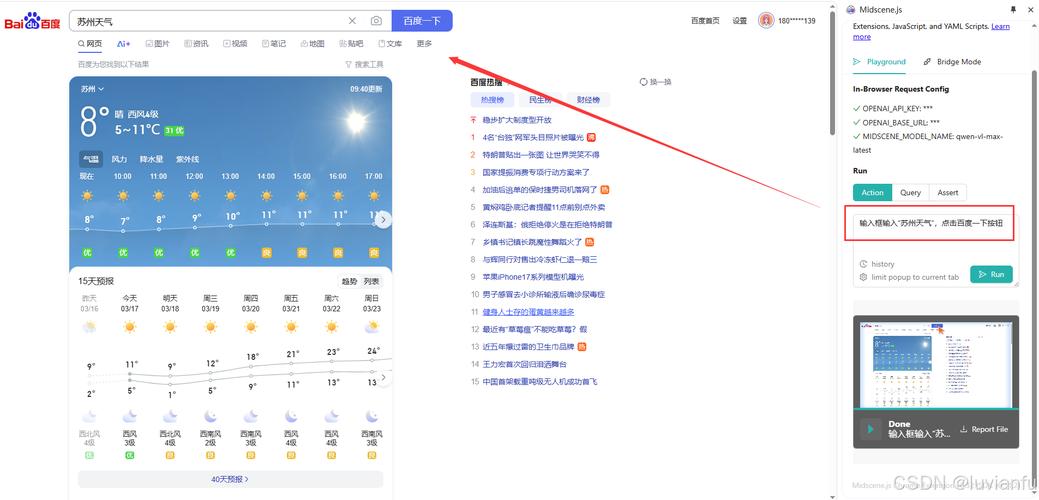Switch to the 视频 search tab
The image size is (1039, 500).
tap(235, 44)
